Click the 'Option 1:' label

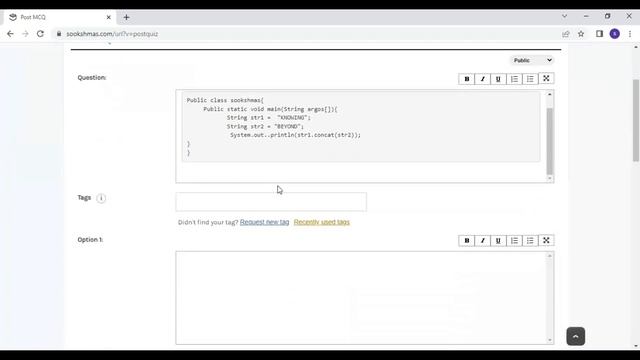pyautogui.click(x=90, y=240)
